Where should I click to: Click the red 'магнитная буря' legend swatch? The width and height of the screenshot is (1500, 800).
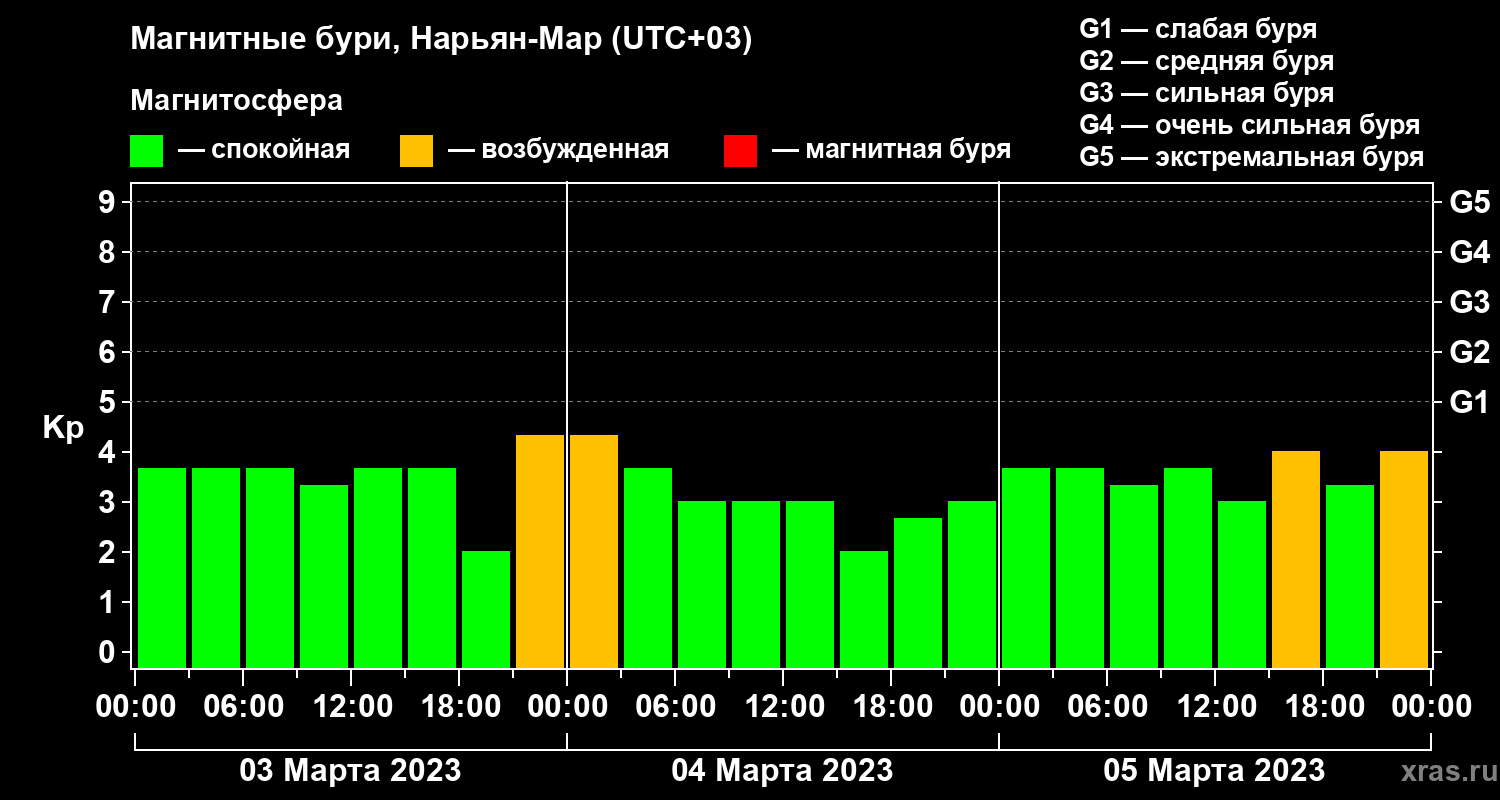pyautogui.click(x=740, y=151)
